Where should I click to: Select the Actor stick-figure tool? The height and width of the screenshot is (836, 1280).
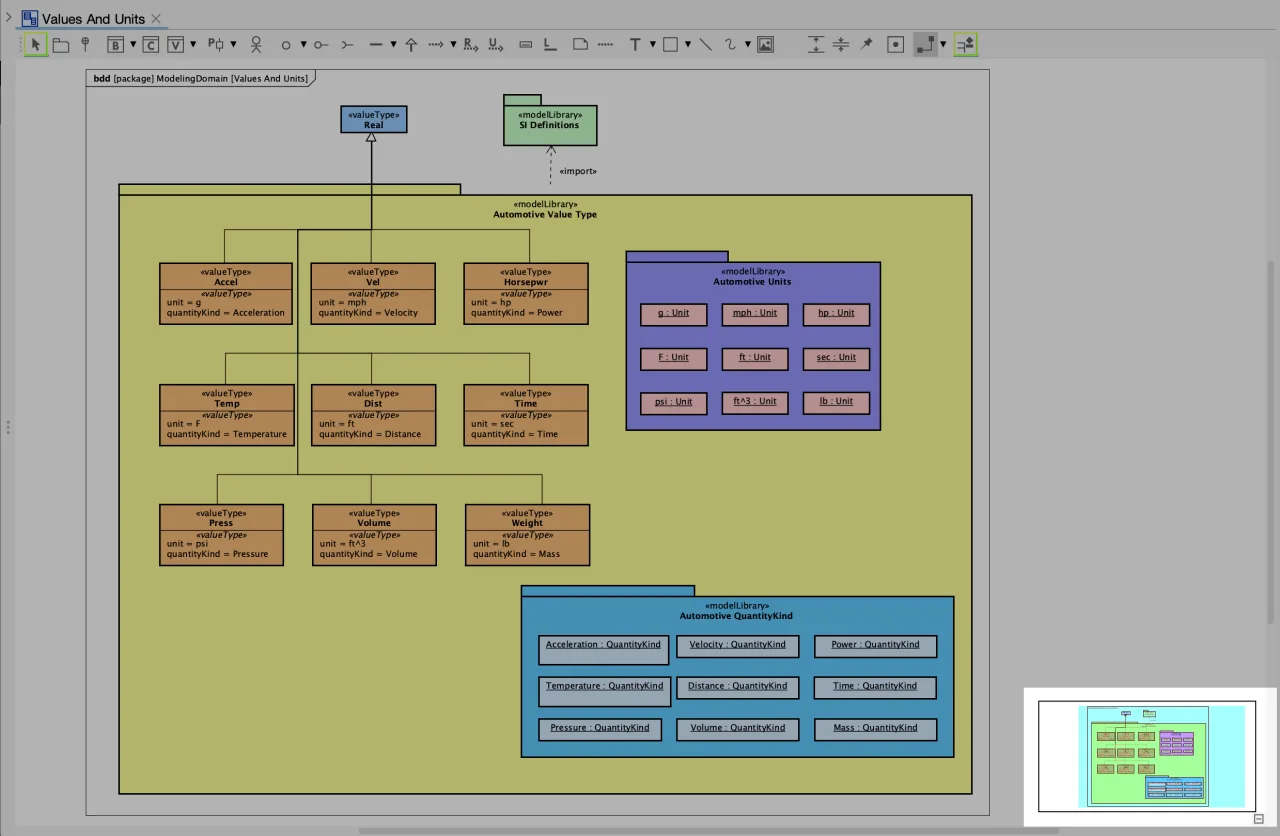click(x=256, y=45)
